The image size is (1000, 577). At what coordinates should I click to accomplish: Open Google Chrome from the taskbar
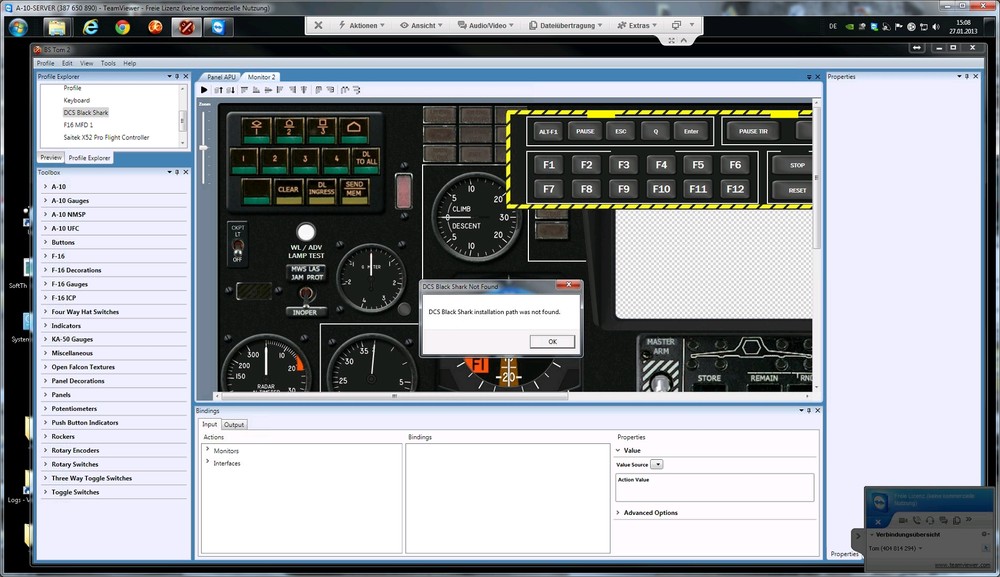tap(122, 27)
